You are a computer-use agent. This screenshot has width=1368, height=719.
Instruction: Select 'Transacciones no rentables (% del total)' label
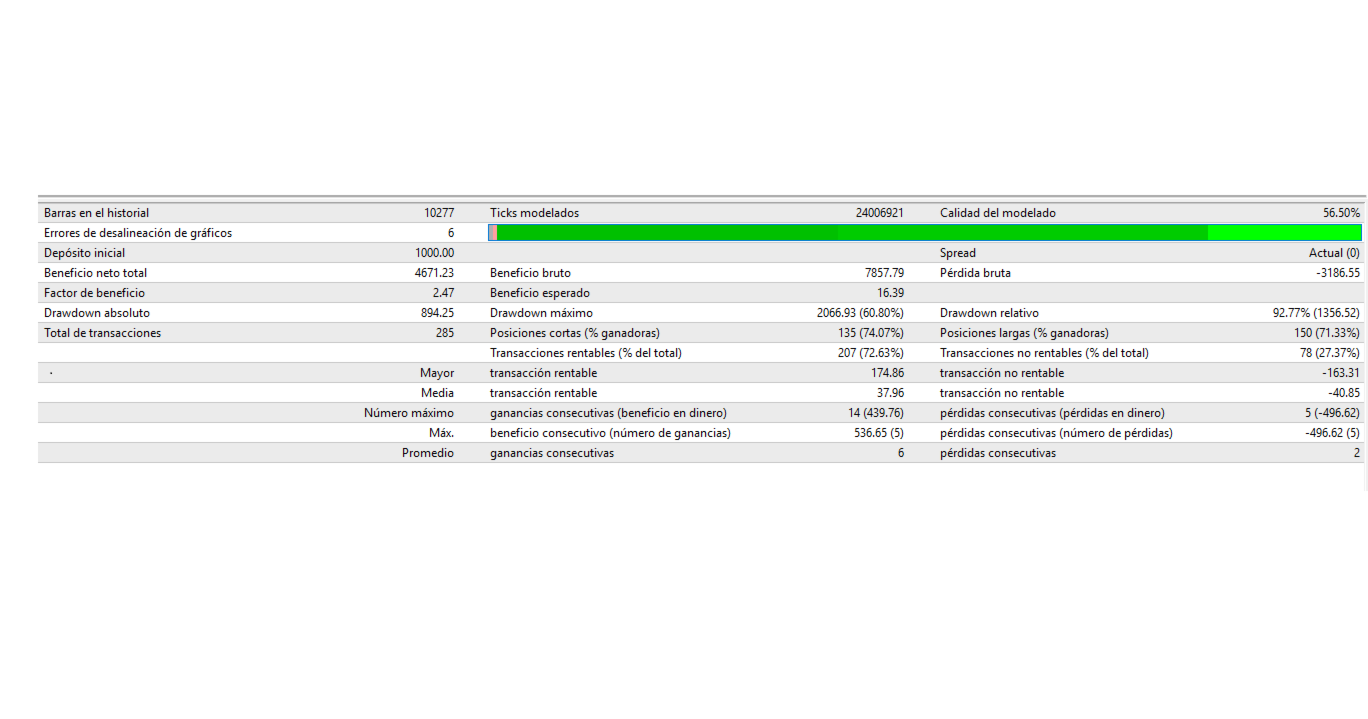(x=1044, y=353)
